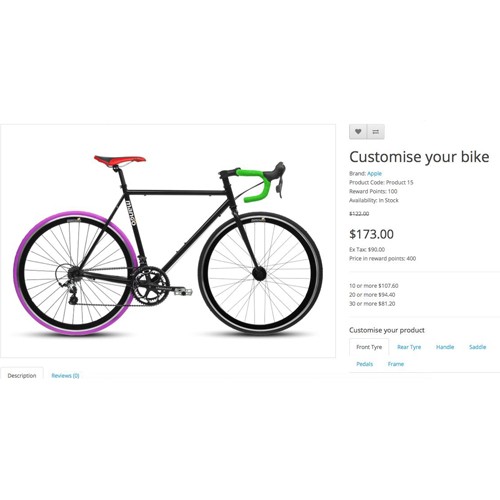Screen dimensions: 500x500
Task: Click the green handlebar on the bike
Action: [257, 185]
